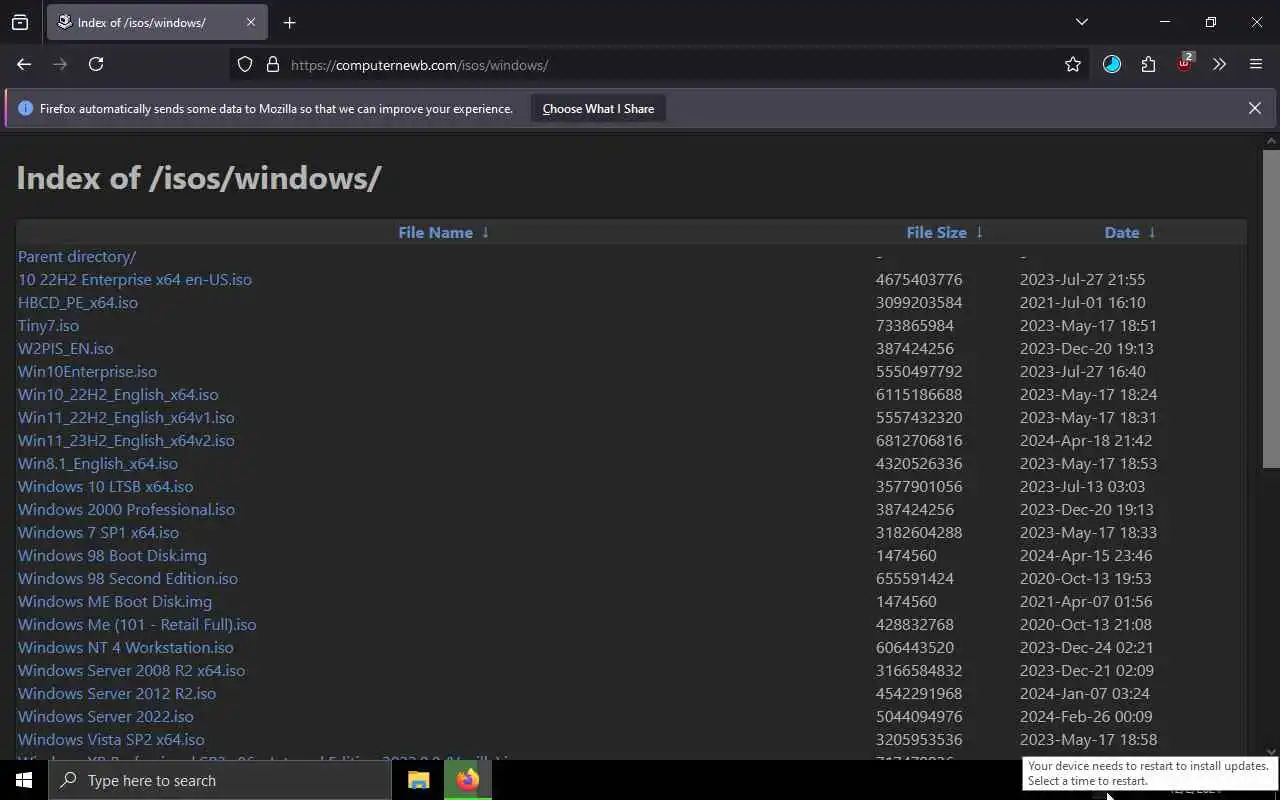
Task: Open Windows 10 LTSB x64.iso link
Action: 106,487
